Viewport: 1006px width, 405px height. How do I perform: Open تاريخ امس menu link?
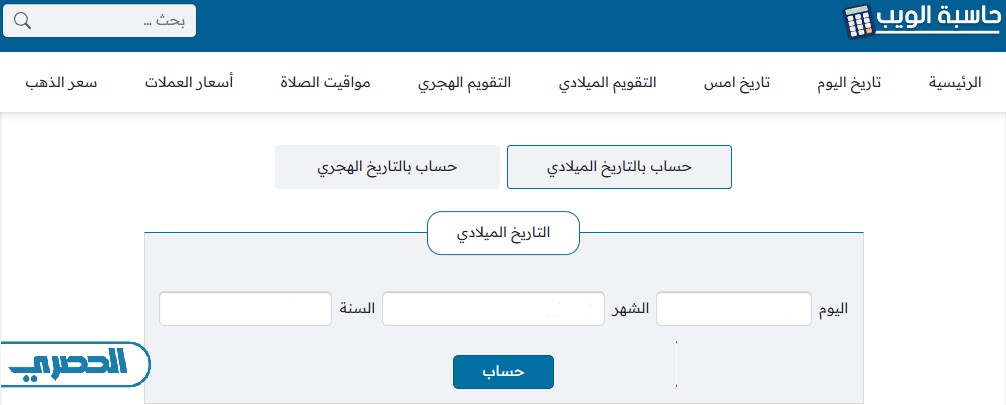click(x=737, y=83)
